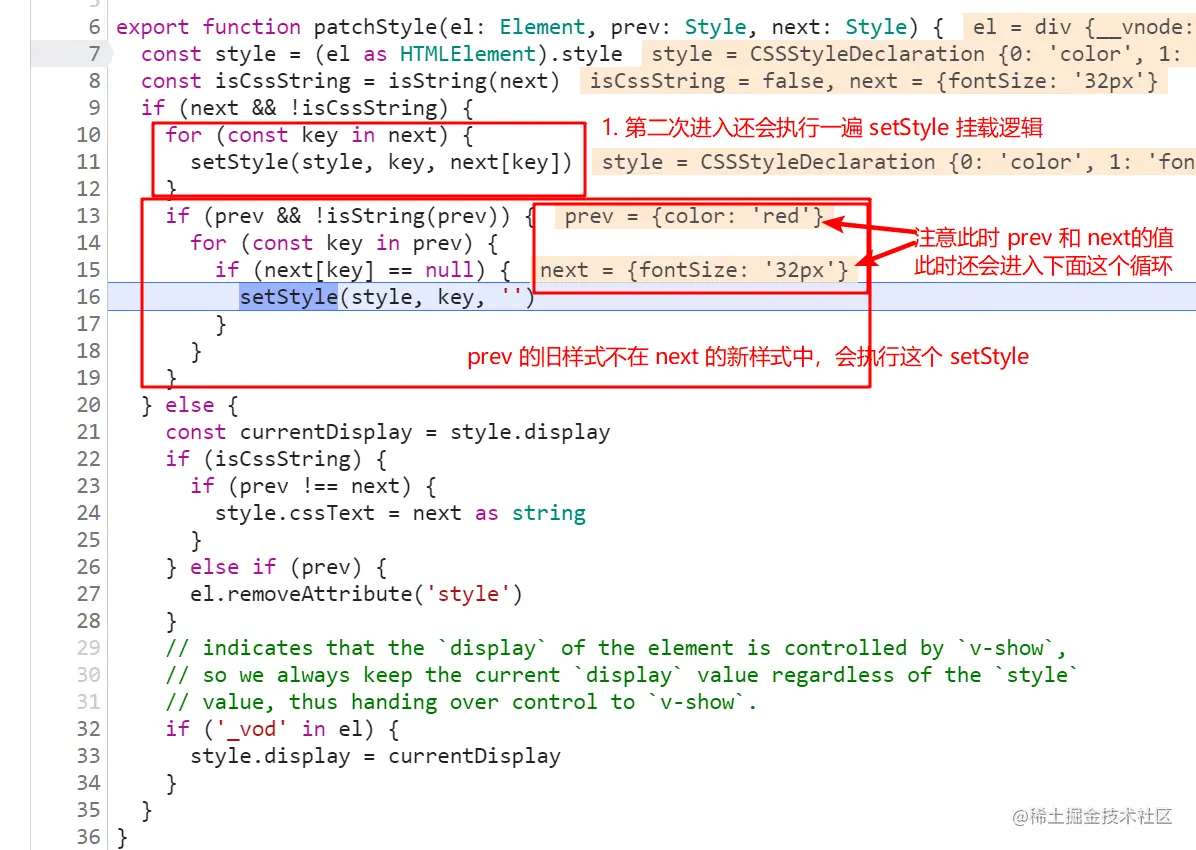
Task: Click the patchStyle function name on line 6
Action: tap(375, 27)
